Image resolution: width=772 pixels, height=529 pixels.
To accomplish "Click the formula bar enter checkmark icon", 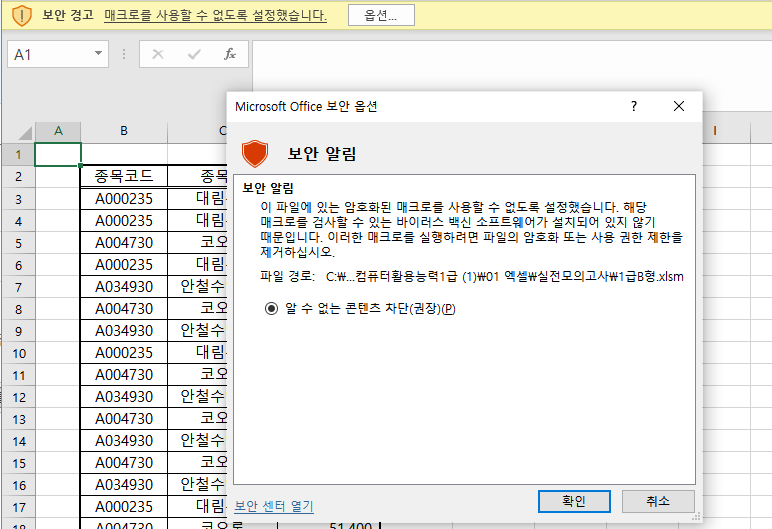I will (194, 54).
